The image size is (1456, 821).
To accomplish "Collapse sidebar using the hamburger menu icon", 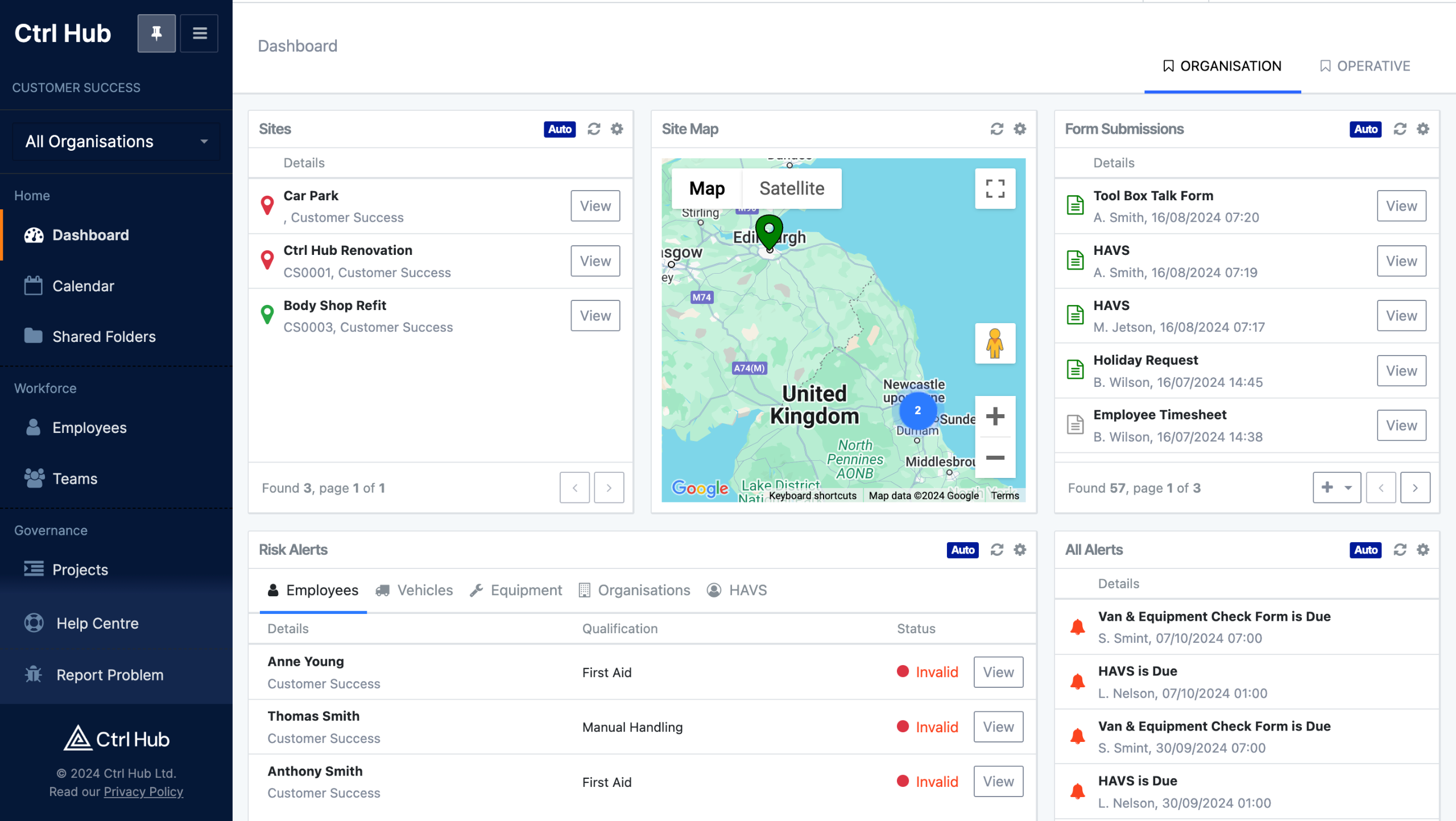I will tap(199, 34).
